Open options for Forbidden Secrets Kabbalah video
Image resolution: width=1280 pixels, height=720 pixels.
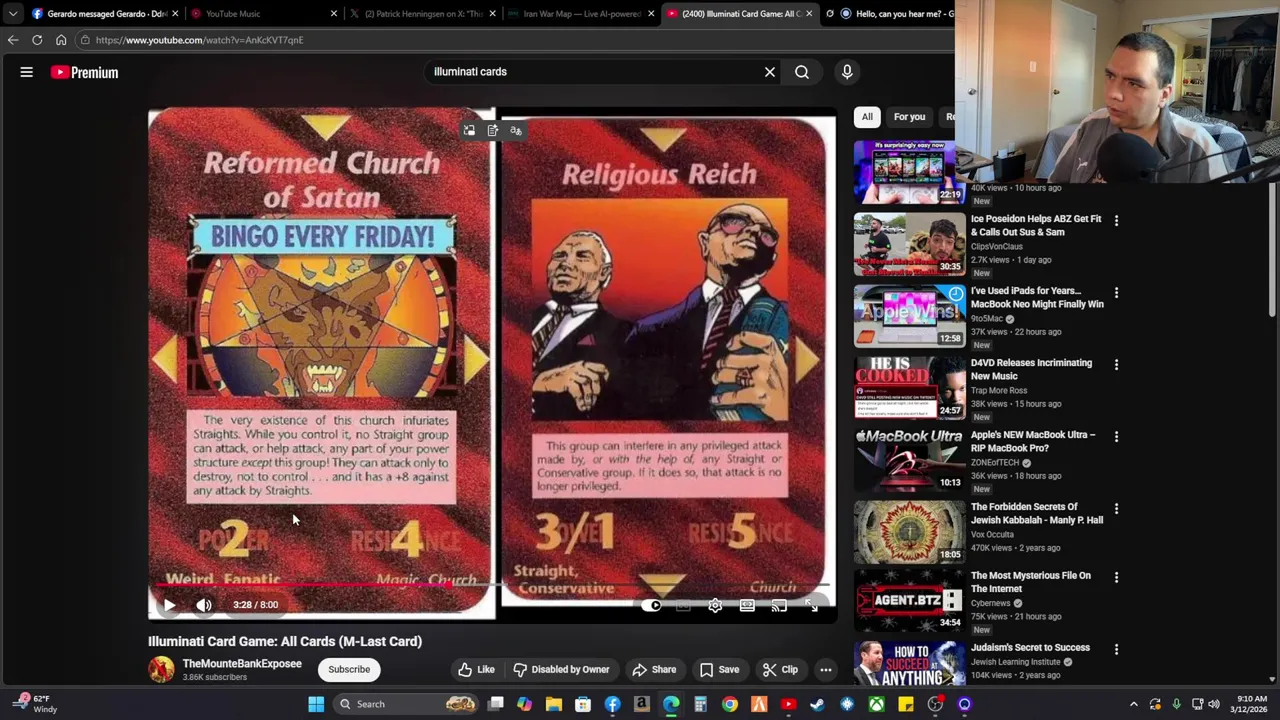coord(1116,508)
